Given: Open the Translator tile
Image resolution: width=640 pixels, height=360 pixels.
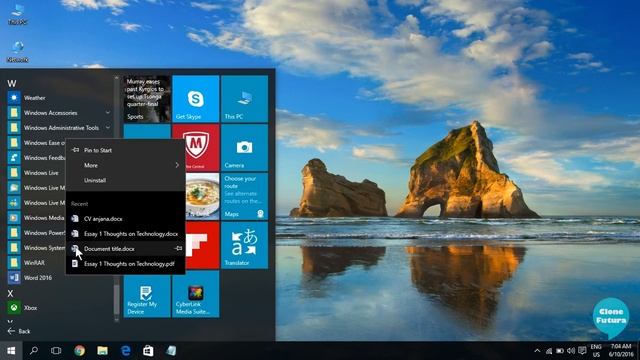Looking at the screenshot, I should [244, 245].
